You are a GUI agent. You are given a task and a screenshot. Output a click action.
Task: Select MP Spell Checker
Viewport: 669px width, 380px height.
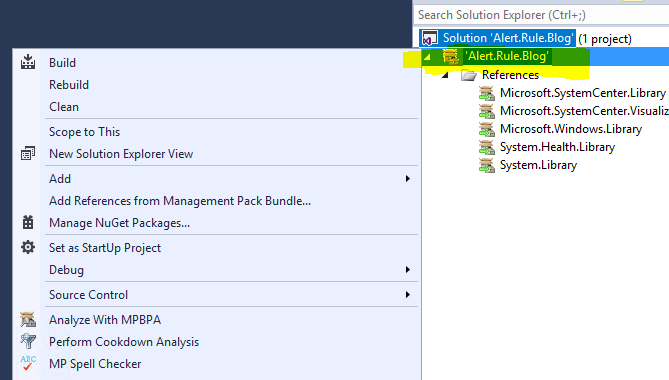click(x=95, y=364)
